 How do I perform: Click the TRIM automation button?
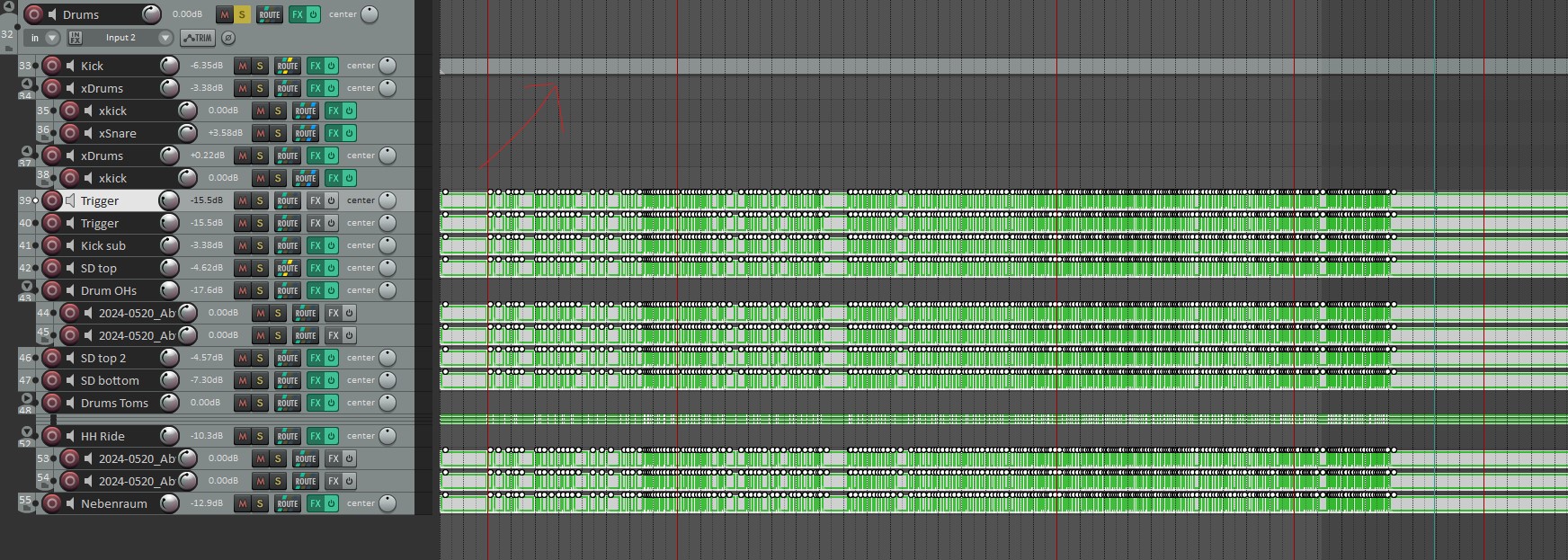[x=197, y=38]
